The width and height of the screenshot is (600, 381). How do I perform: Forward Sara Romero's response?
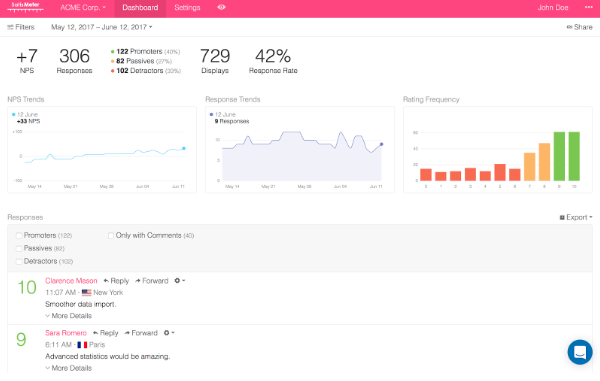click(141, 333)
